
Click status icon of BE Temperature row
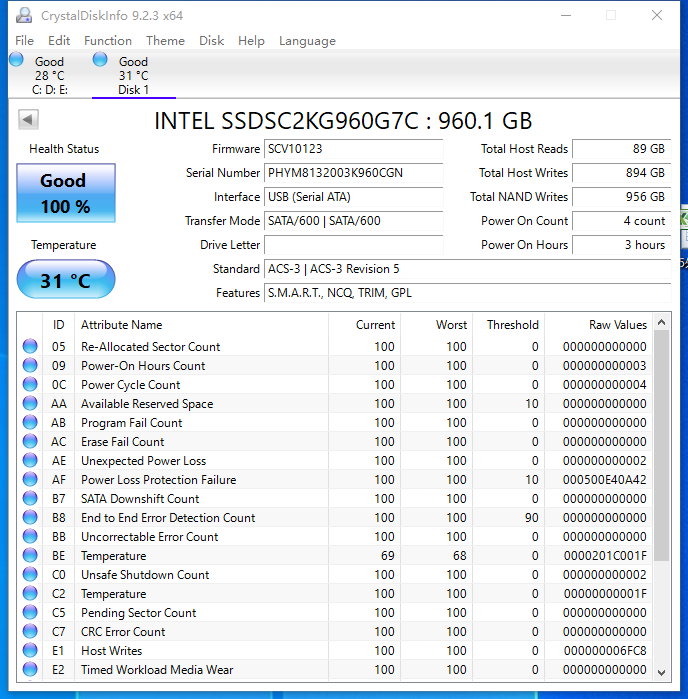click(x=30, y=555)
